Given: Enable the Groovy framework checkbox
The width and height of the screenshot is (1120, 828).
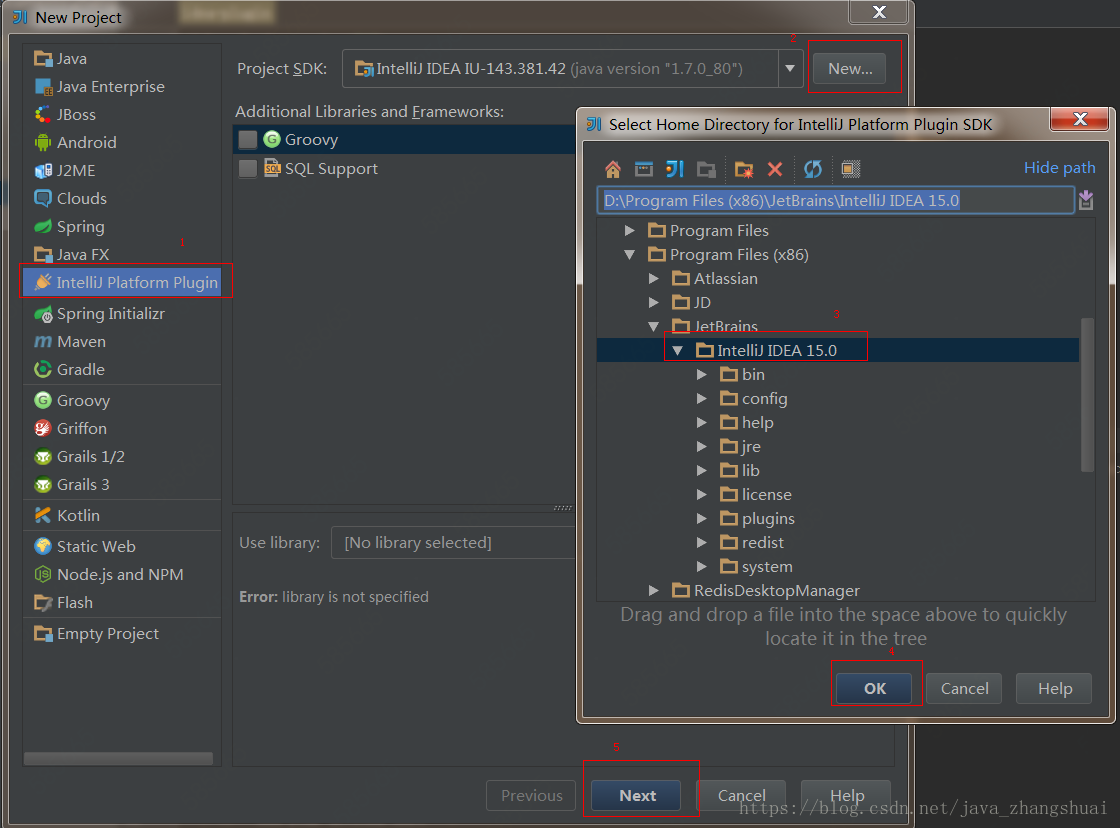Looking at the screenshot, I should 248,139.
